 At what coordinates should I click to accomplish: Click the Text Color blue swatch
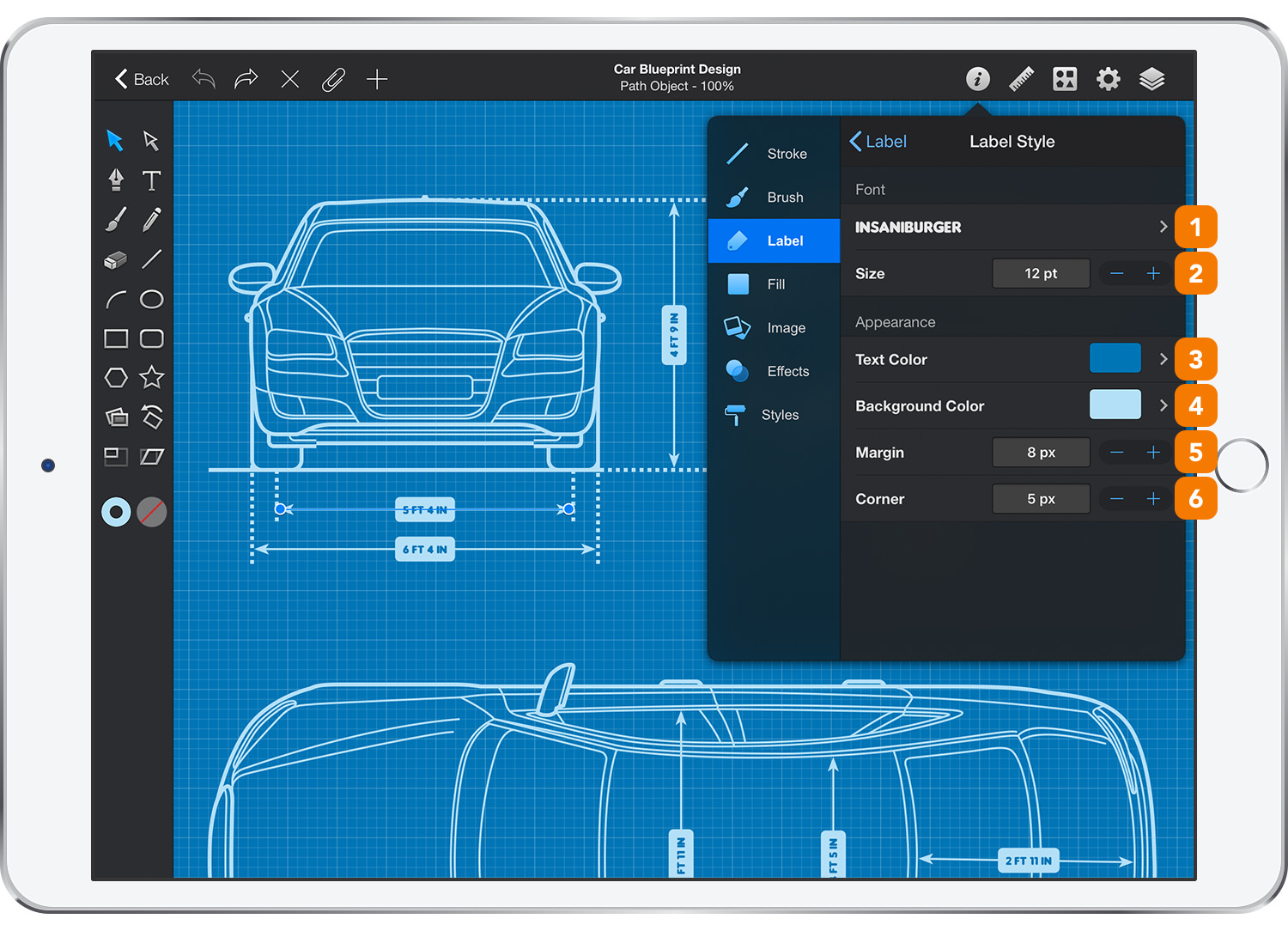[x=1115, y=358]
